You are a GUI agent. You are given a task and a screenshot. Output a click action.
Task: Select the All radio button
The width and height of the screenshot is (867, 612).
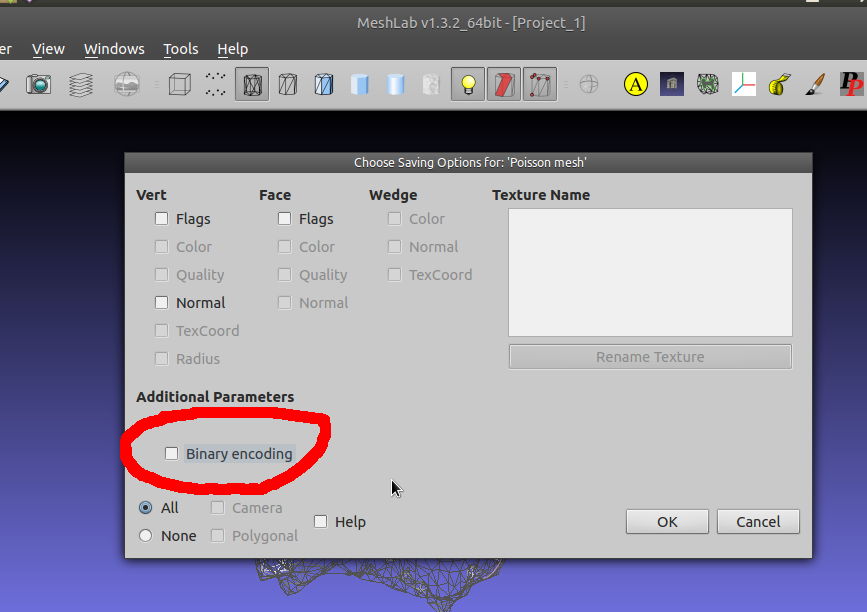click(x=145, y=508)
